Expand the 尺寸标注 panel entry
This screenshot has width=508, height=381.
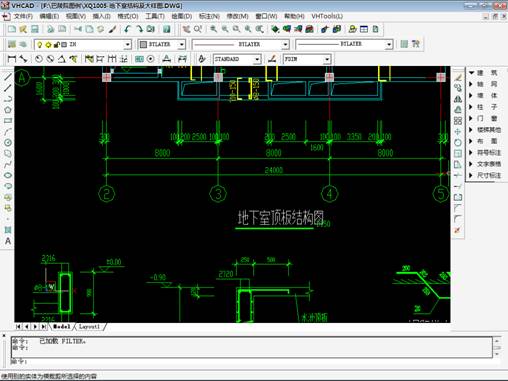(x=486, y=175)
